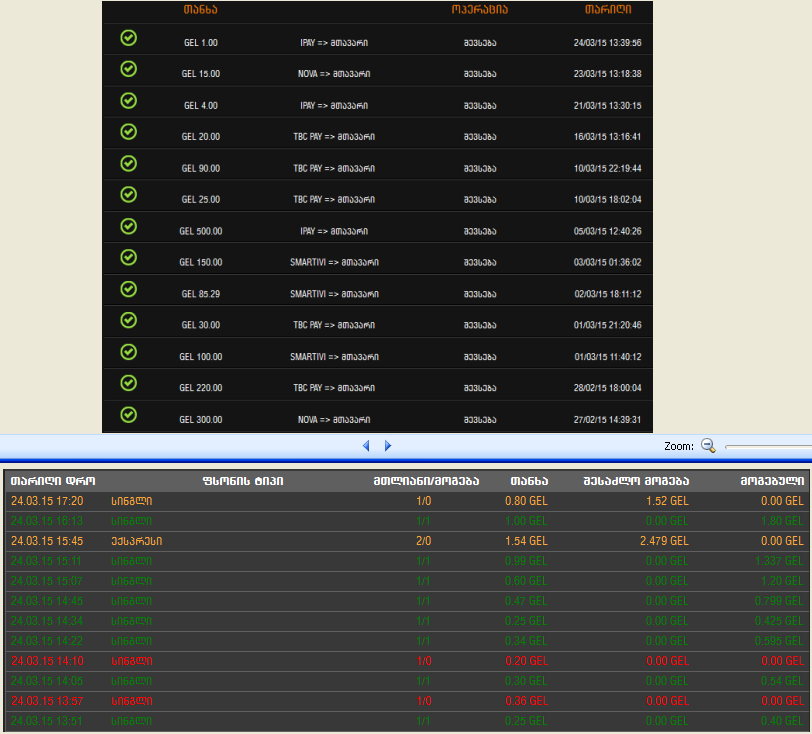Adjust the Zoom slider track

(768, 447)
